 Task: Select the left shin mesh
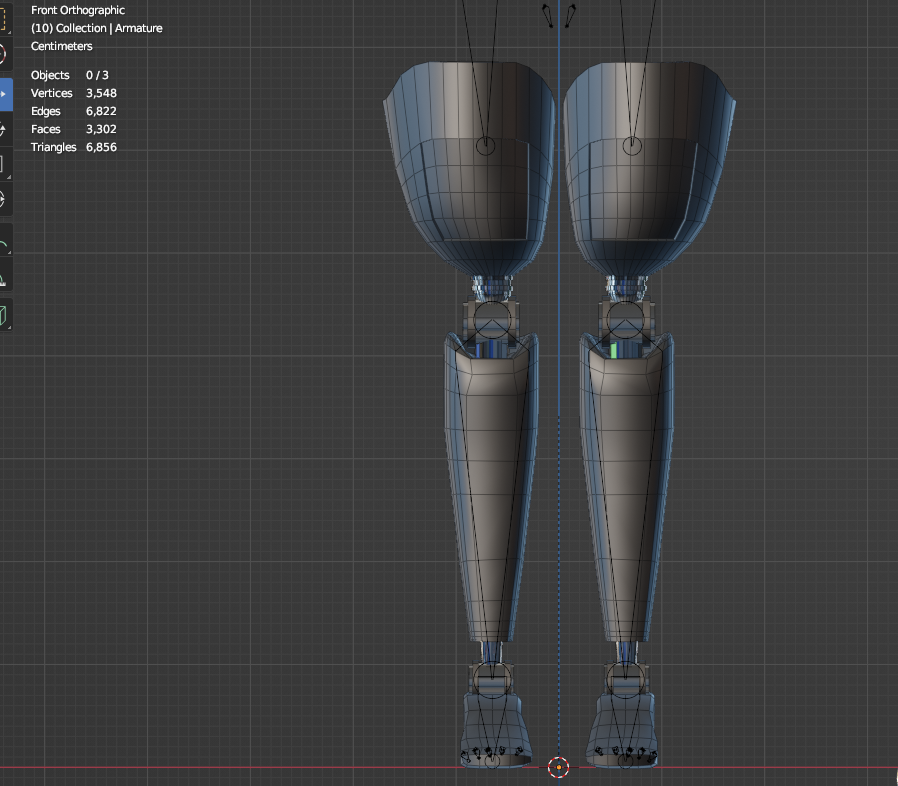(491, 487)
